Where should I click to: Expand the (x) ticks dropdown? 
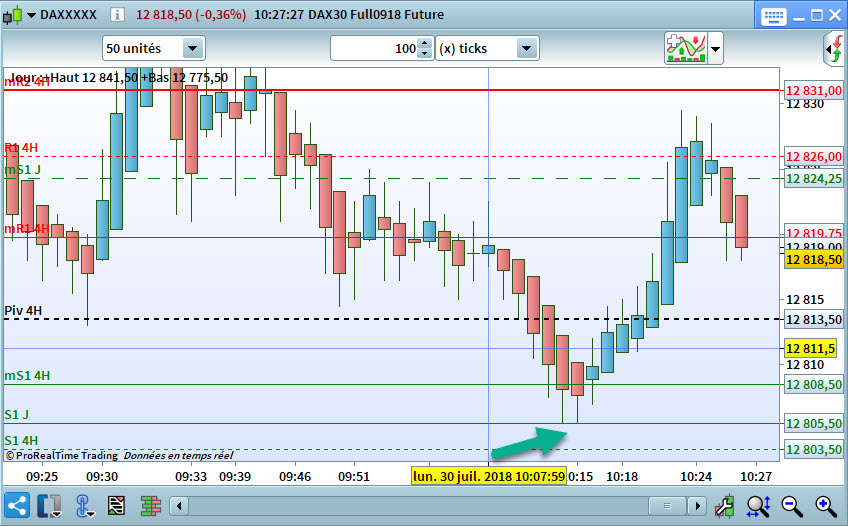point(527,49)
